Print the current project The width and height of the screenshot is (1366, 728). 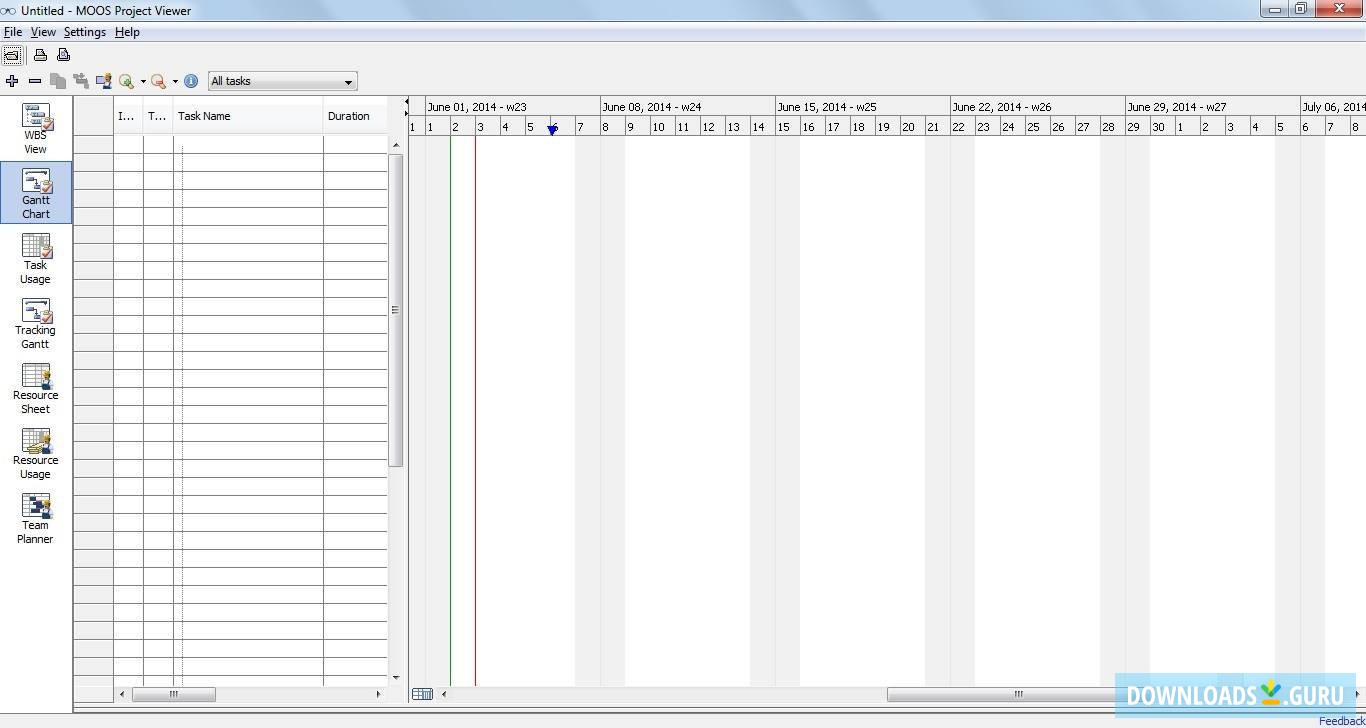coord(40,54)
